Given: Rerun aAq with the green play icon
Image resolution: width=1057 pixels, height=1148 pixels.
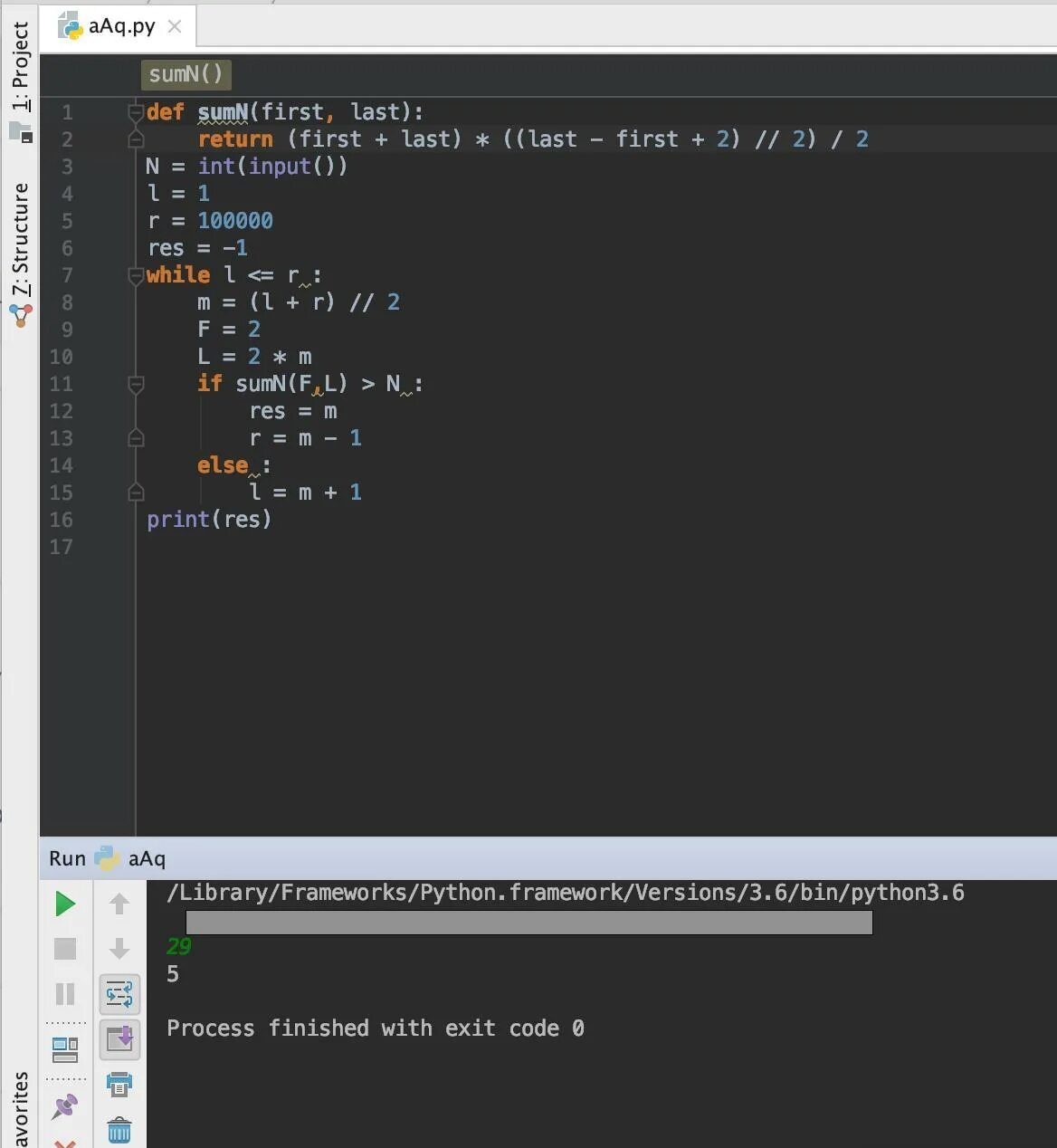Looking at the screenshot, I should (x=65, y=904).
